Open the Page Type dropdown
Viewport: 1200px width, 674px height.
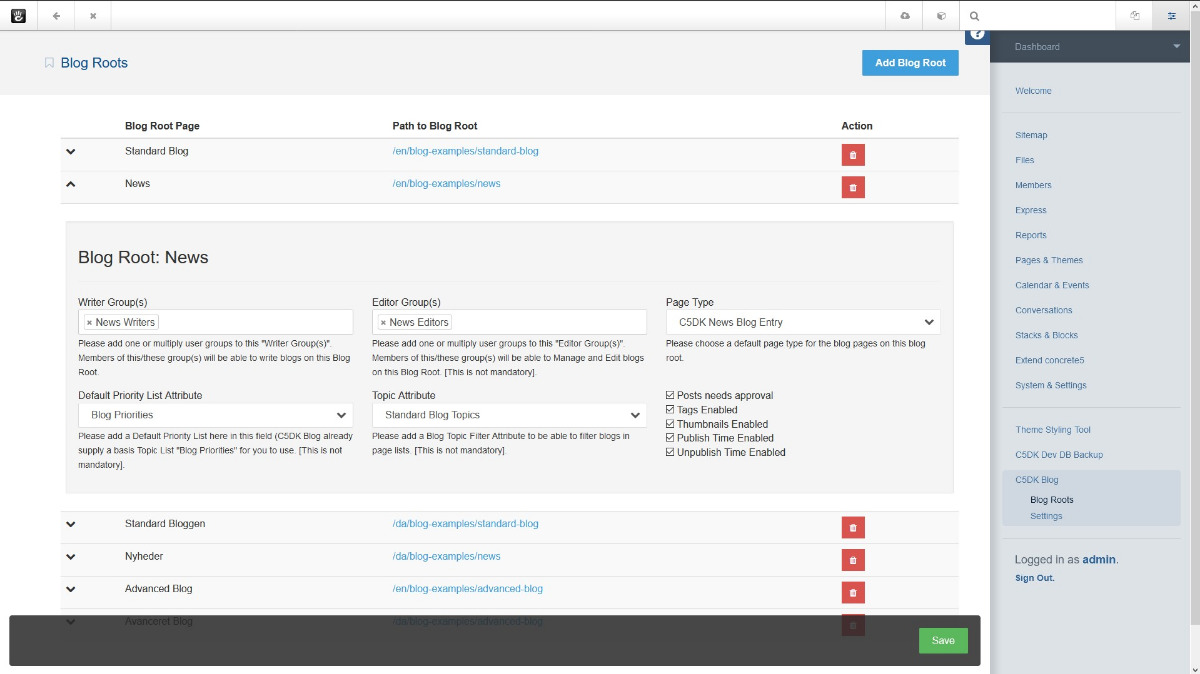click(x=803, y=323)
